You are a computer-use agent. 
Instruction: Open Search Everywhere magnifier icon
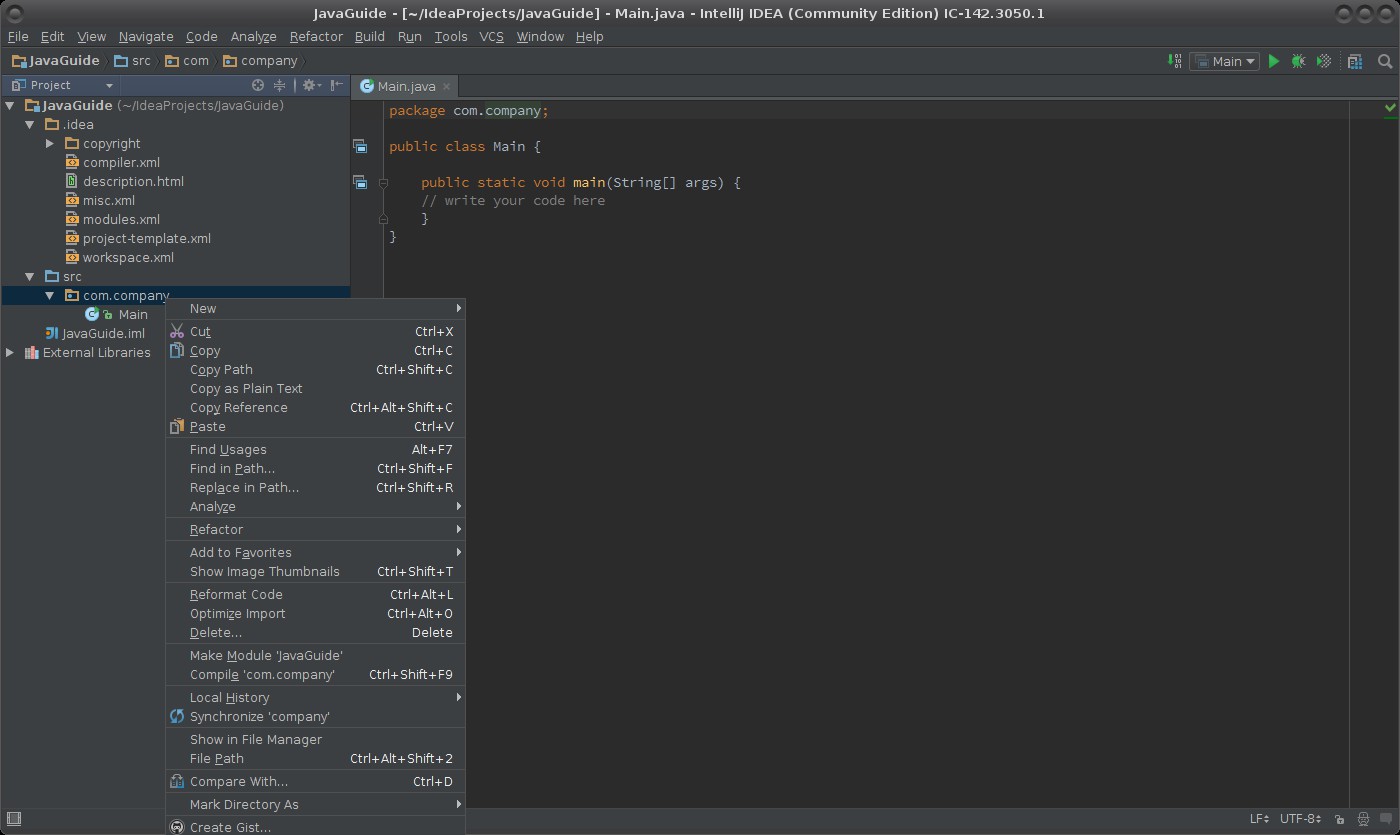(1385, 61)
